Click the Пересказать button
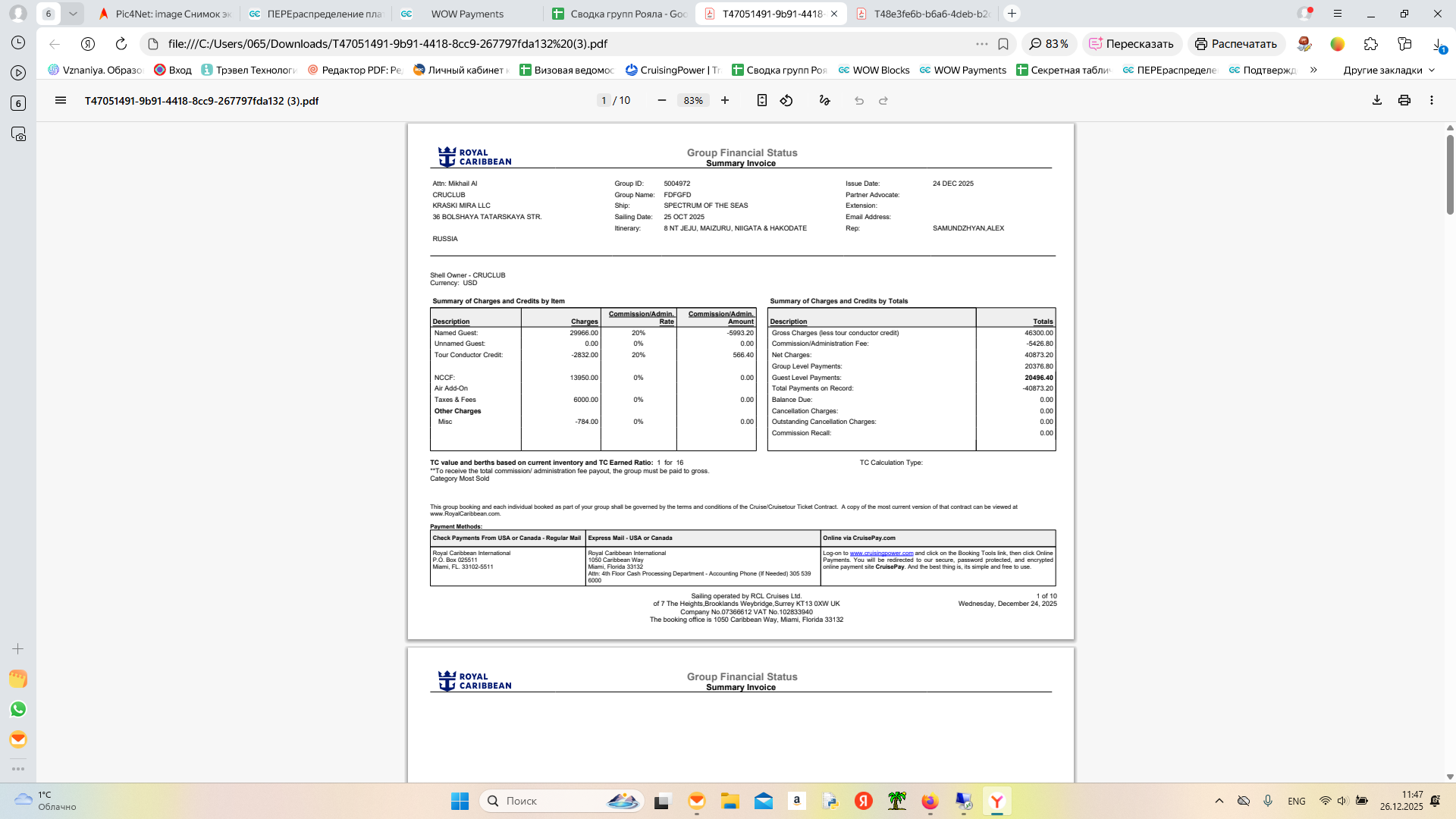 tap(1131, 44)
